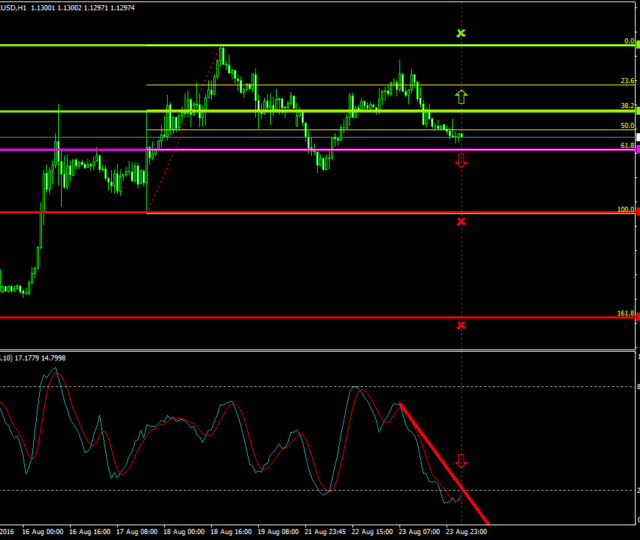
Task: Click the red down arrow below the magenta line
Action: coord(461,161)
